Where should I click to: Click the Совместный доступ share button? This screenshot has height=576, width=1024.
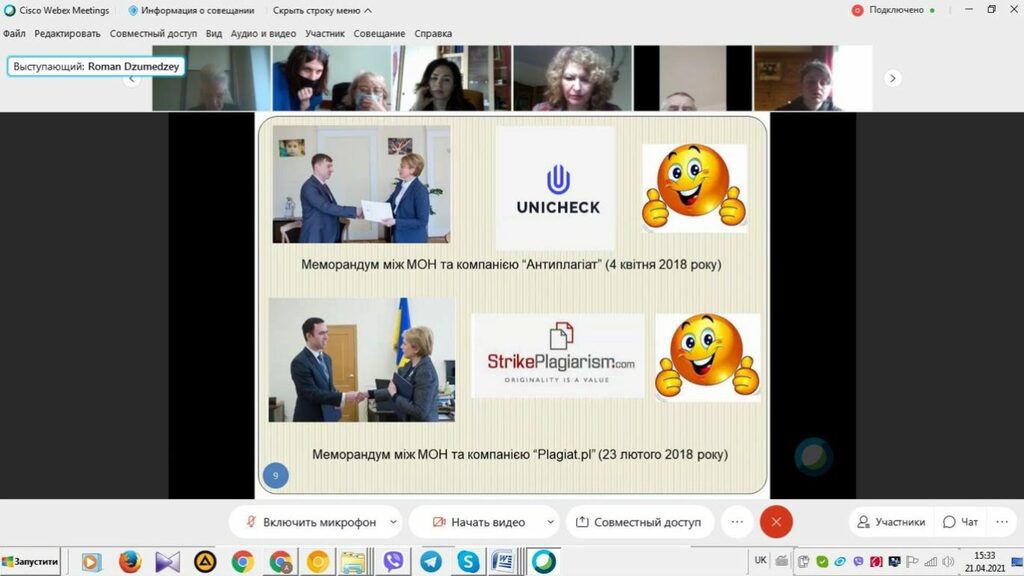pos(636,522)
